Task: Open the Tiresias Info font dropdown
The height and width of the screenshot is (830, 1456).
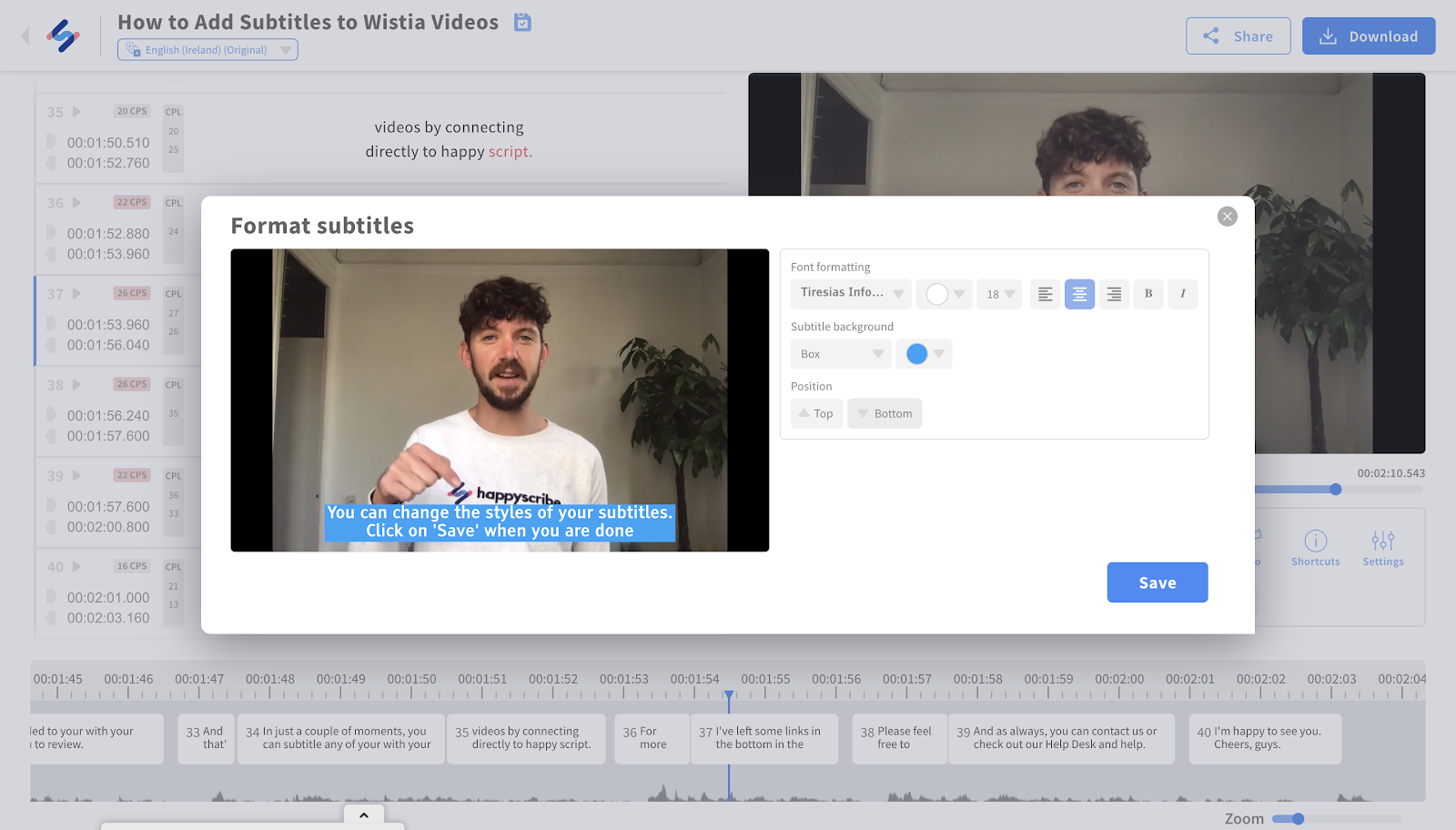Action: tap(851, 293)
